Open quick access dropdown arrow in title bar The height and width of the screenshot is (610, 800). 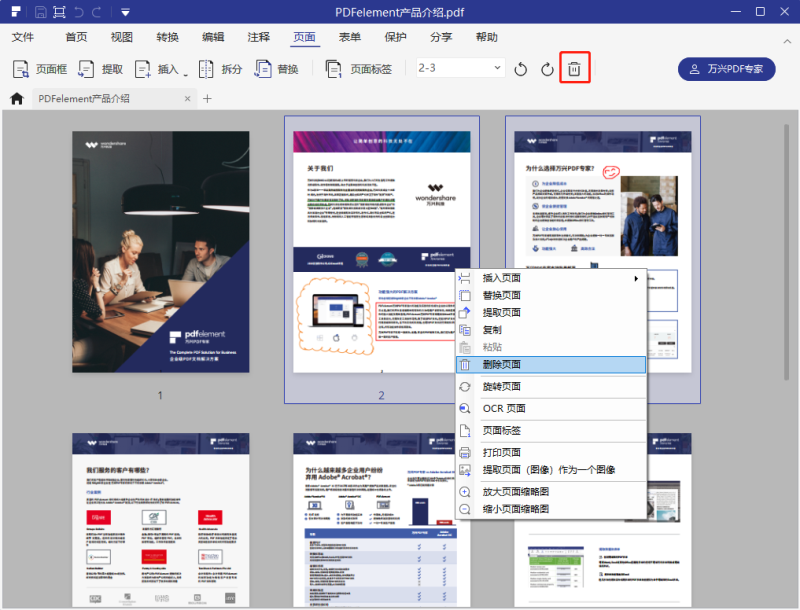(x=125, y=12)
